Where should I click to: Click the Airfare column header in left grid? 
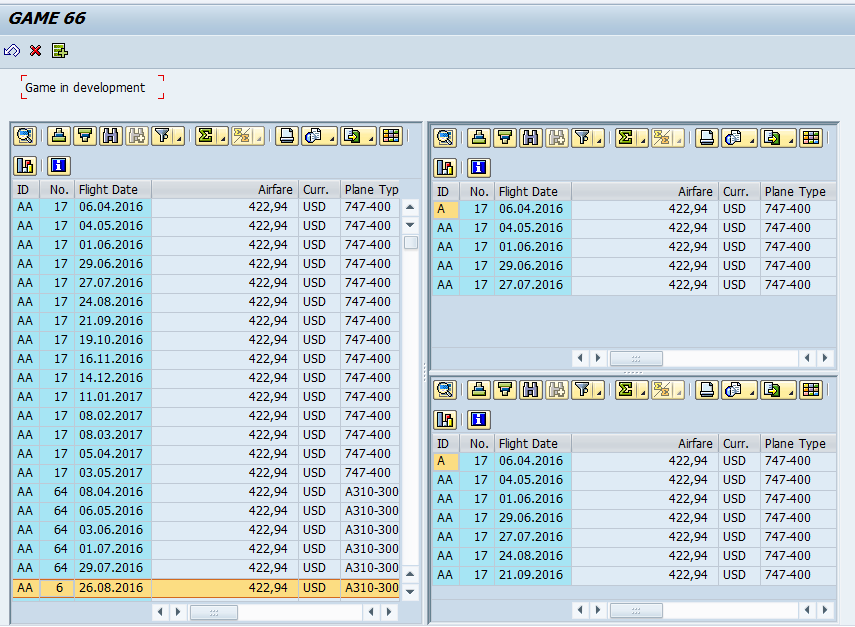[x=225, y=190]
